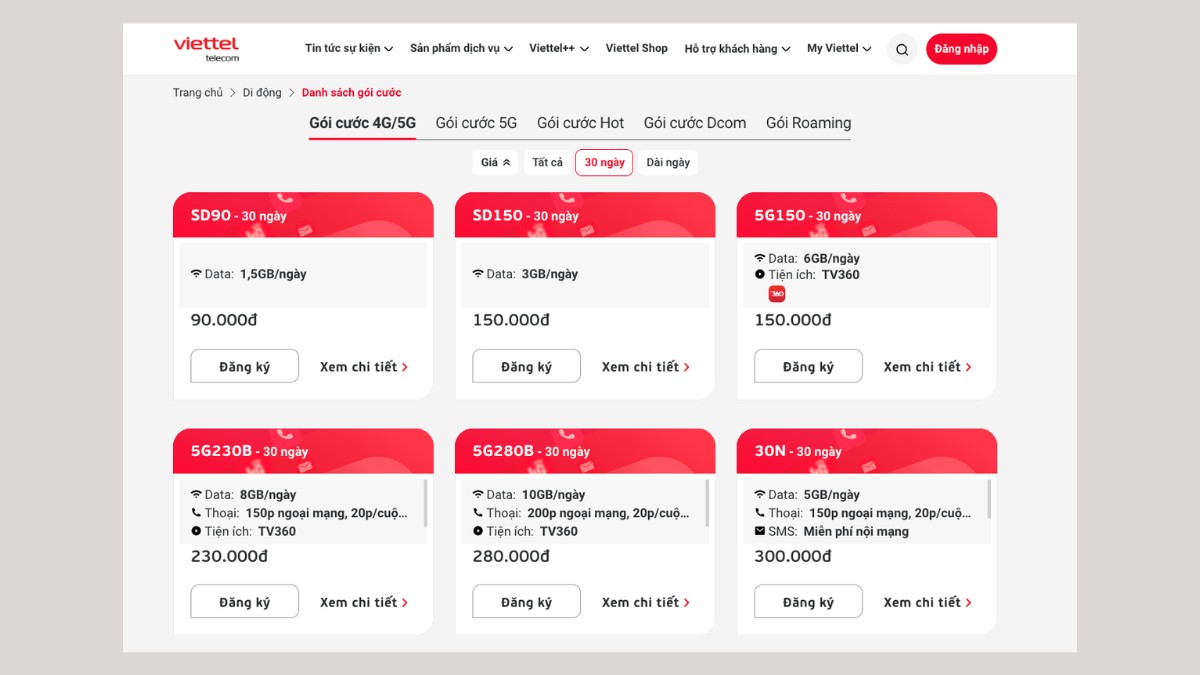Click the SD90 - 30 ngày card header
Screen dimensions: 1200x675
pyautogui.click(x=303, y=215)
